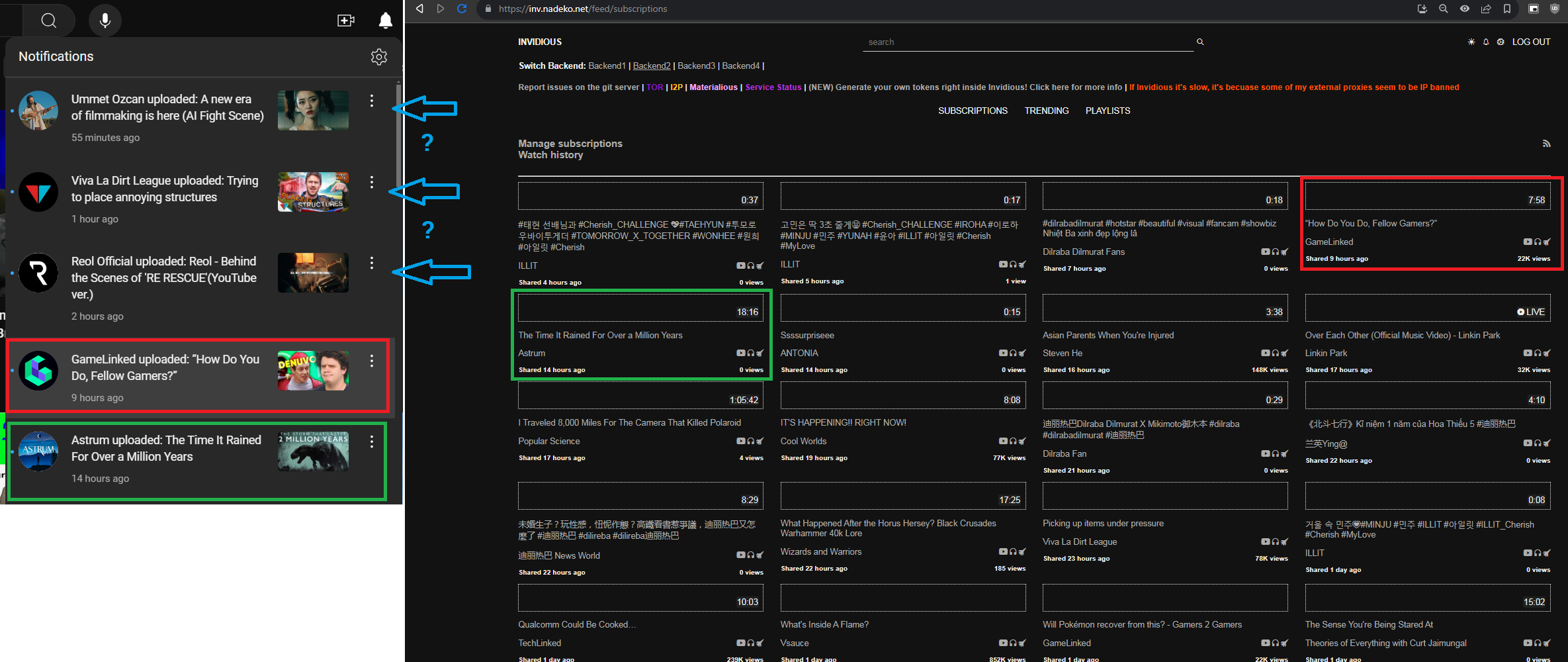
Task: Click the Reol Official channel avatar
Action: [38, 273]
